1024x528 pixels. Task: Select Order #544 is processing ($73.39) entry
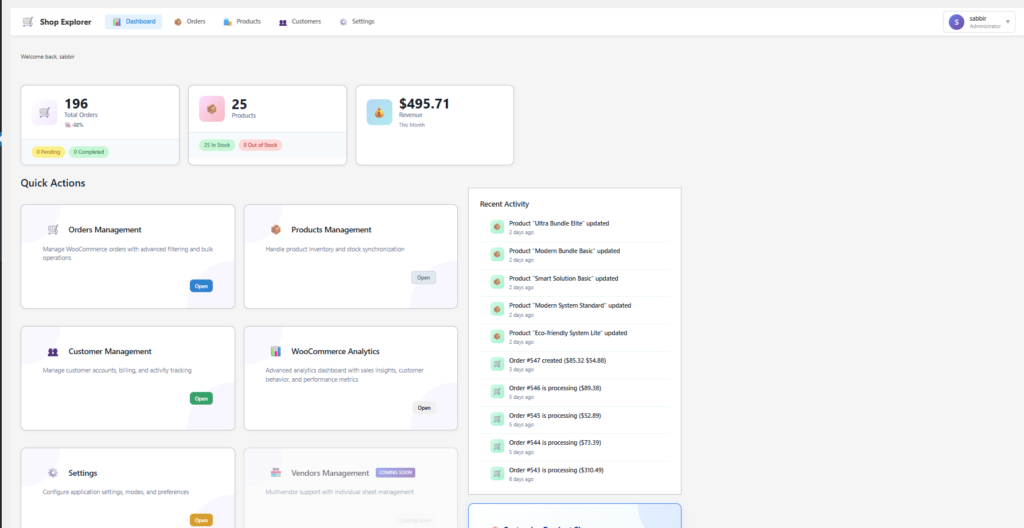[575, 447]
